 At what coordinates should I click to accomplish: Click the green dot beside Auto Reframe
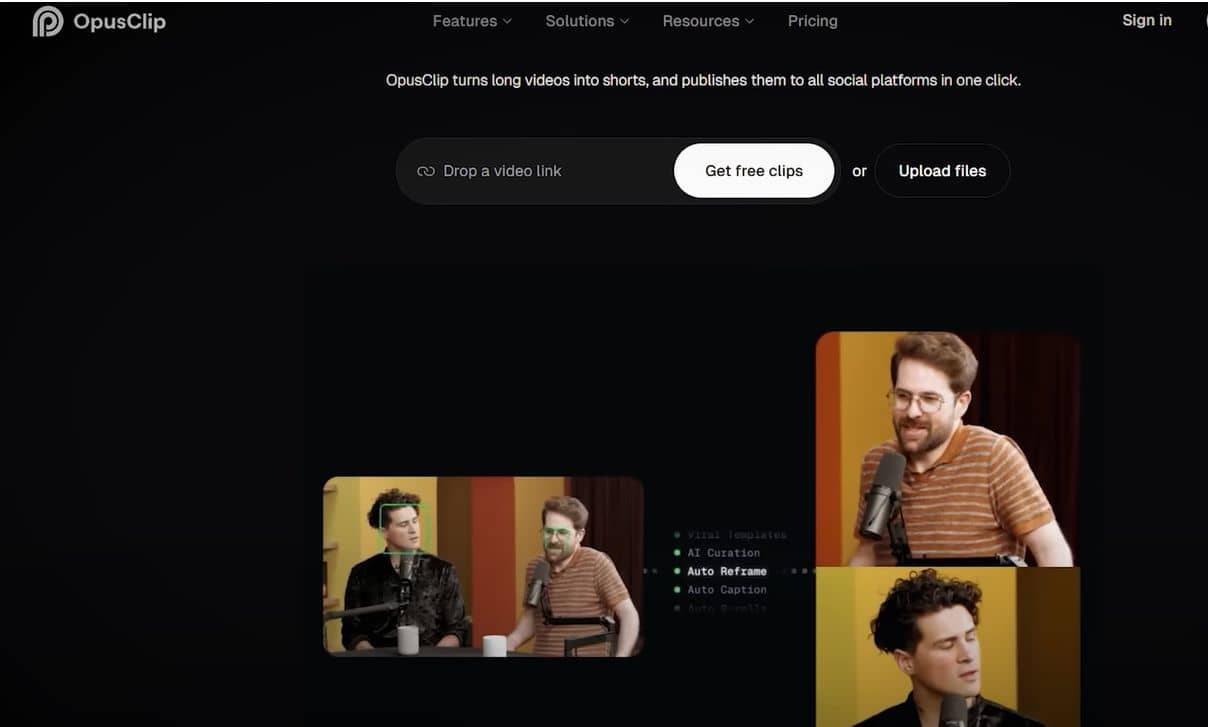click(x=677, y=571)
